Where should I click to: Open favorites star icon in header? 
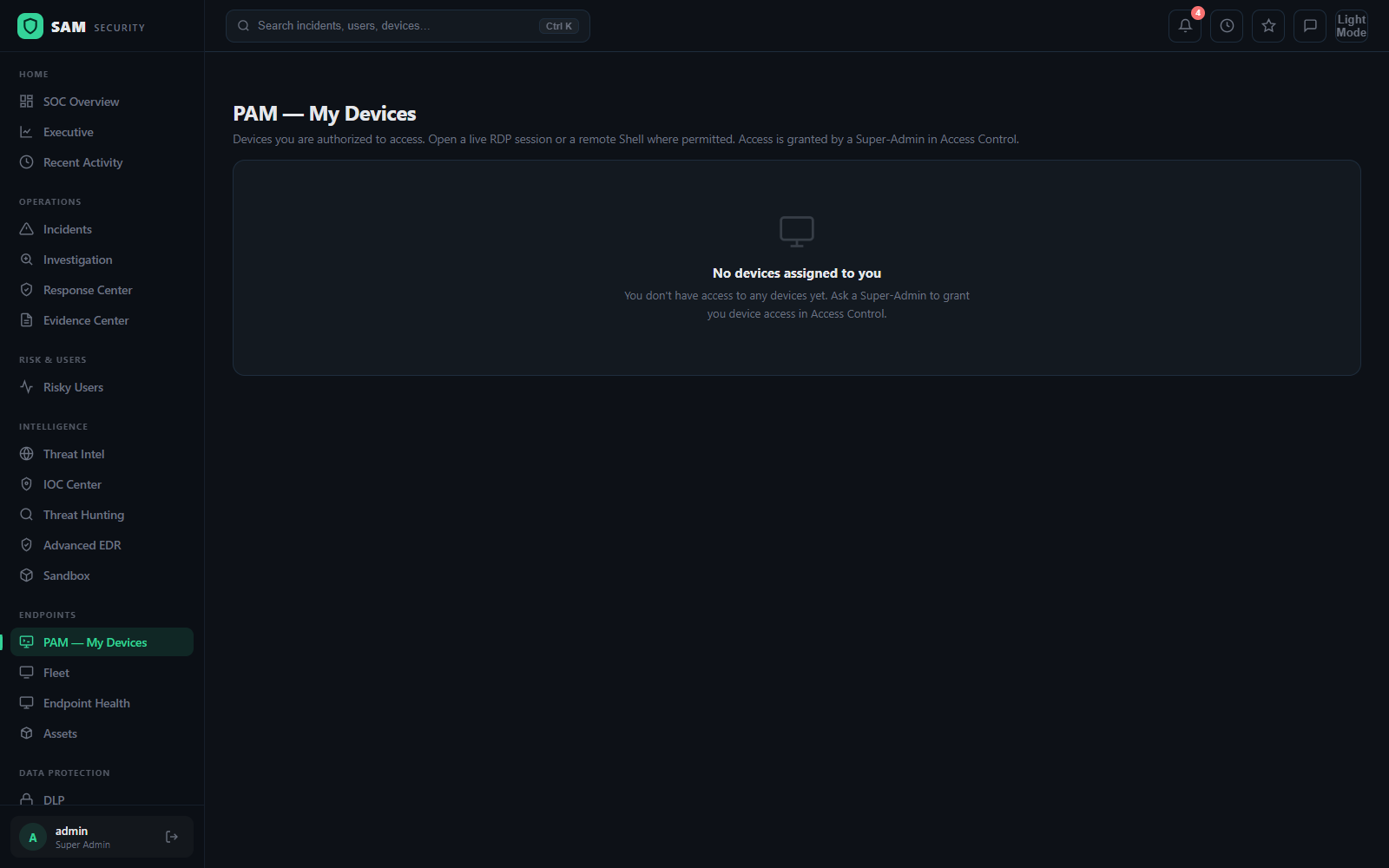coord(1268,26)
